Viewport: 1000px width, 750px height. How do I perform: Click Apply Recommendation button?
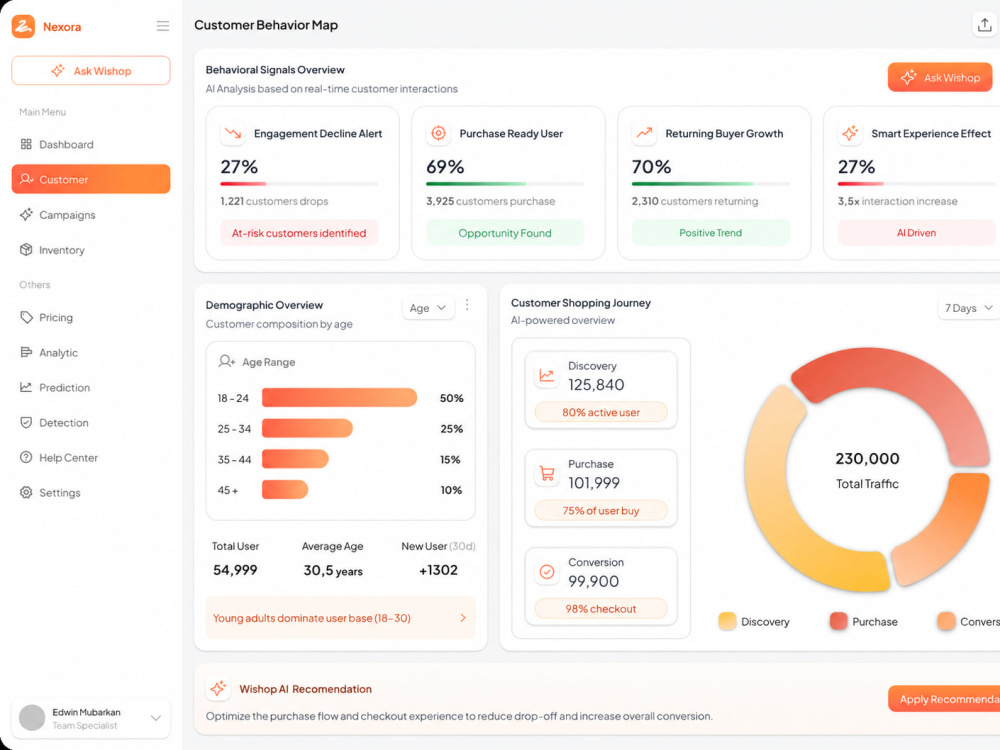click(944, 700)
